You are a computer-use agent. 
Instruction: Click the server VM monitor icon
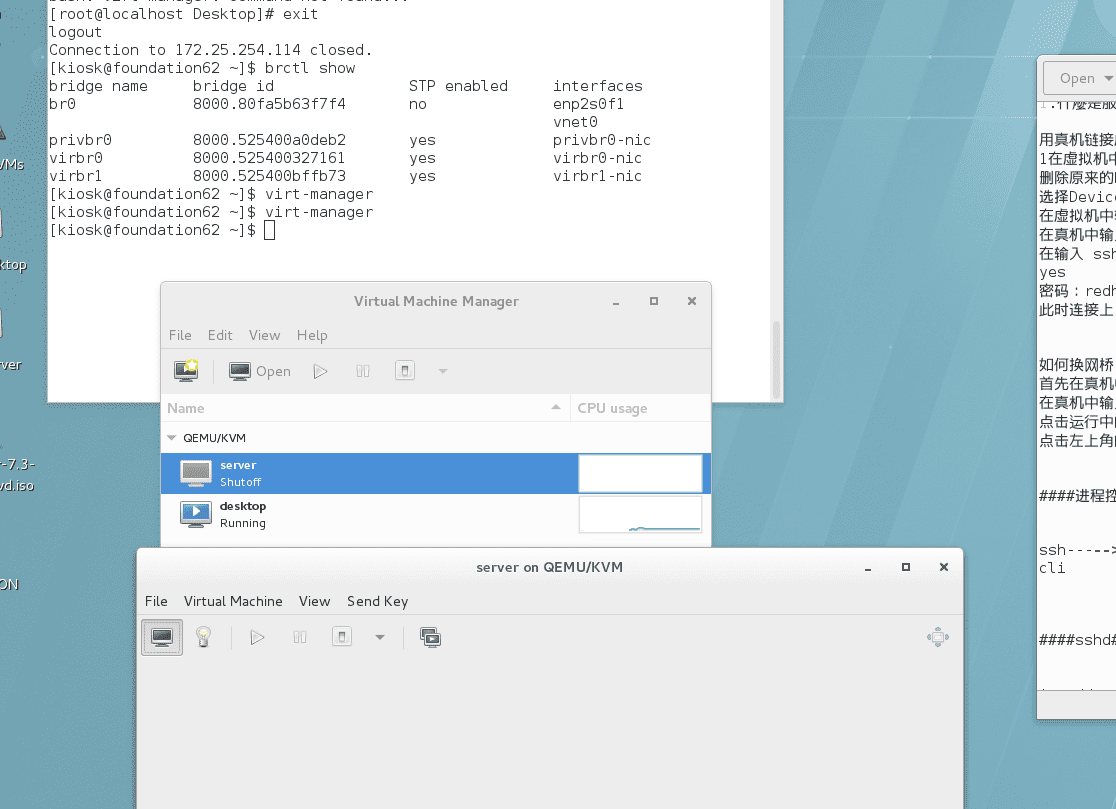(196, 473)
